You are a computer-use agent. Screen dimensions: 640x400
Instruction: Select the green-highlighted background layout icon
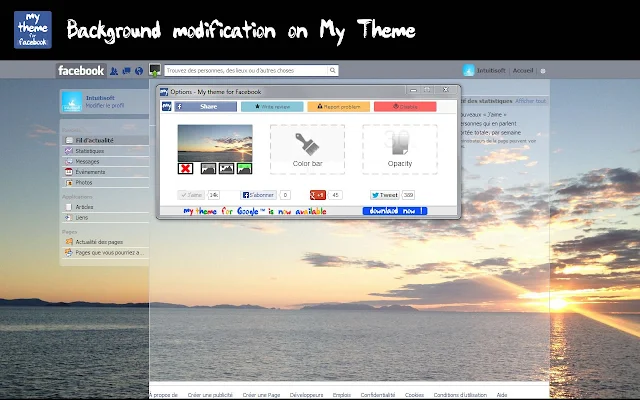point(244,168)
